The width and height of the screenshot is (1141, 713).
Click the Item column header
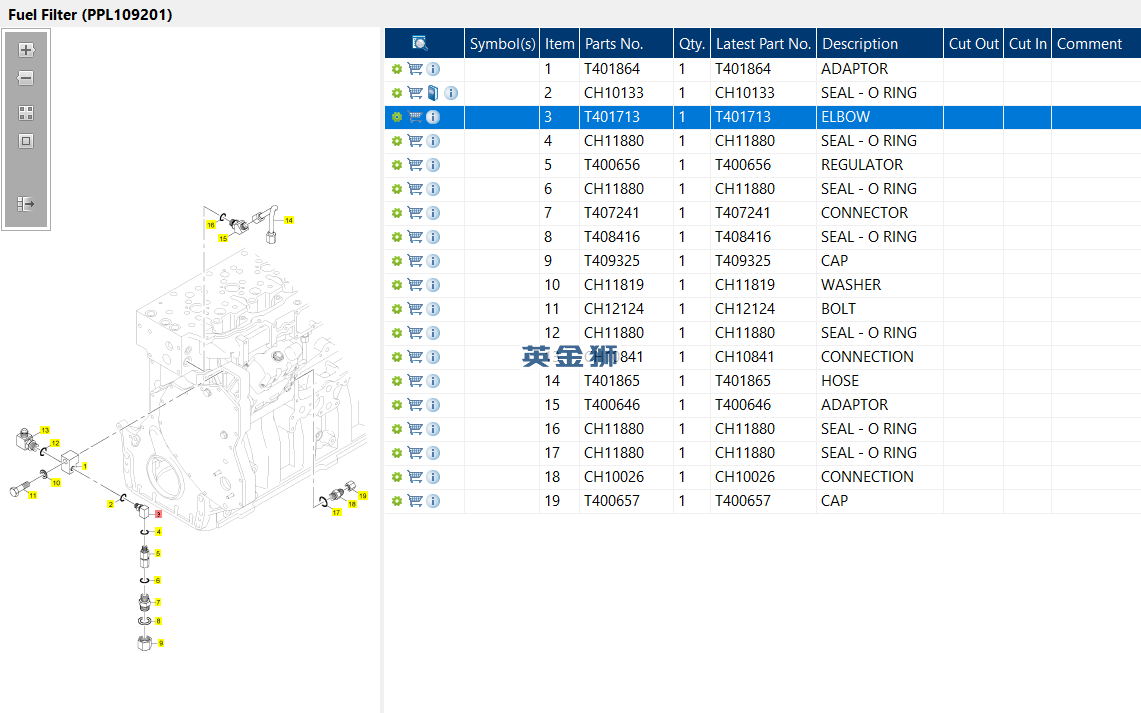click(x=560, y=44)
